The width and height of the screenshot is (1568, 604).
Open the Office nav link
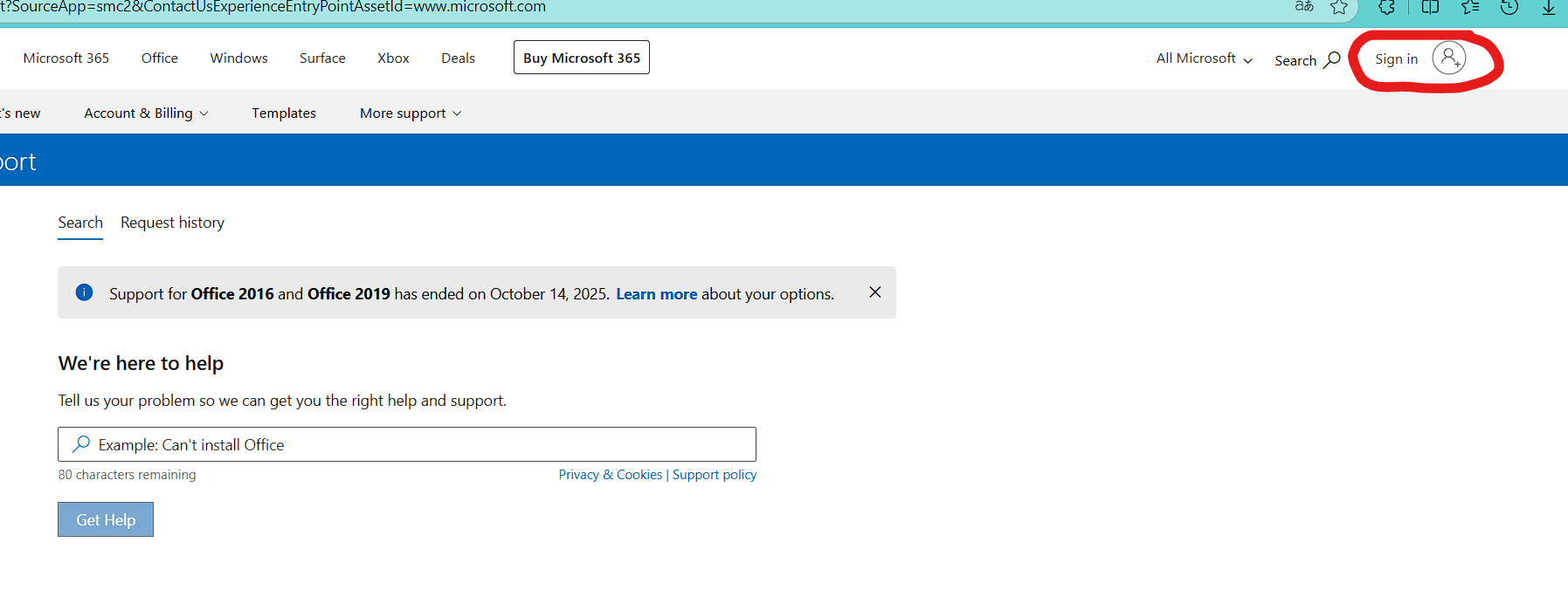point(160,58)
